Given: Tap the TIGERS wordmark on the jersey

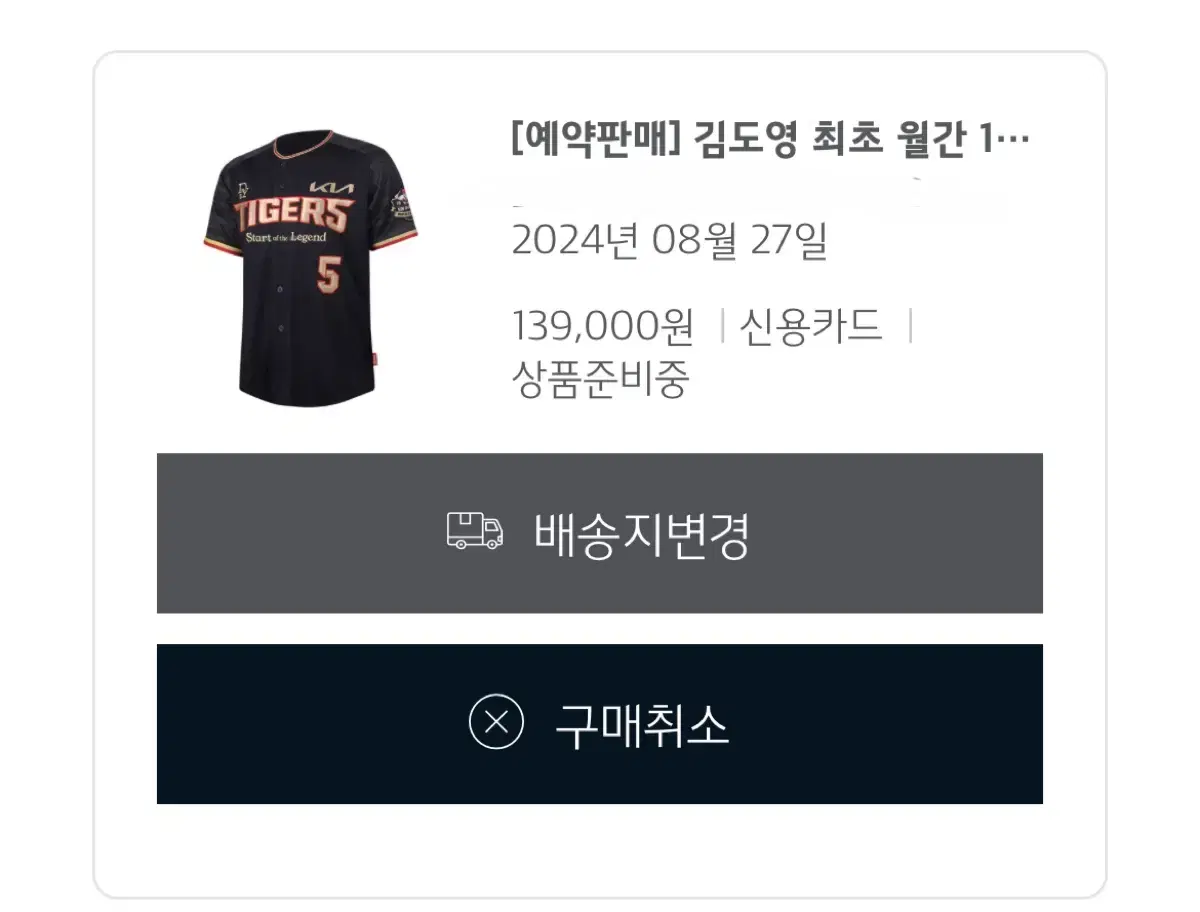Looking at the screenshot, I should pyautogui.click(x=292, y=214).
